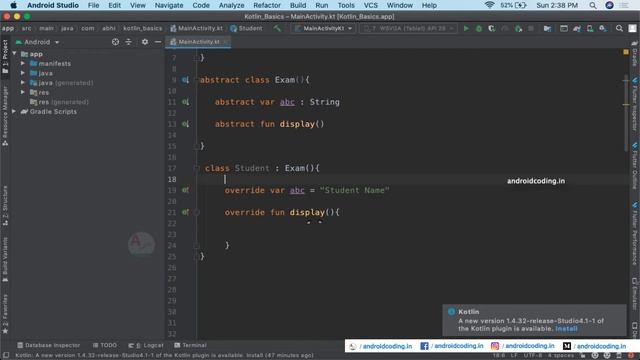
Task: Expand the java (generated) folder
Action: 23,83
